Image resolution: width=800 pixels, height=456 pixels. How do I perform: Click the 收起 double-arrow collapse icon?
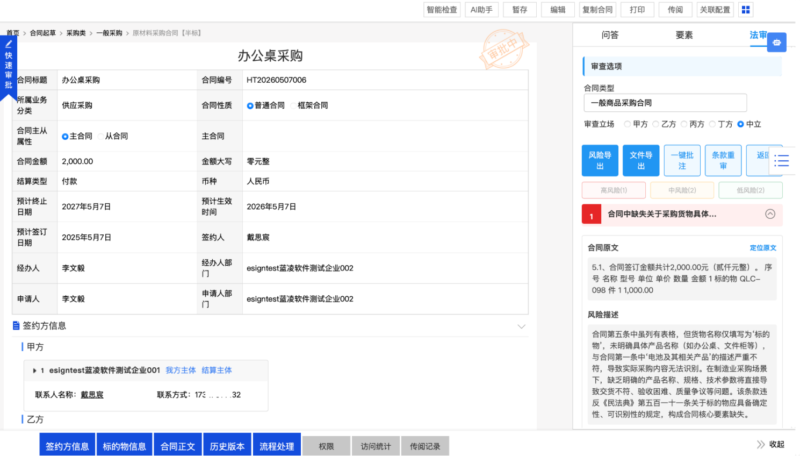point(761,444)
